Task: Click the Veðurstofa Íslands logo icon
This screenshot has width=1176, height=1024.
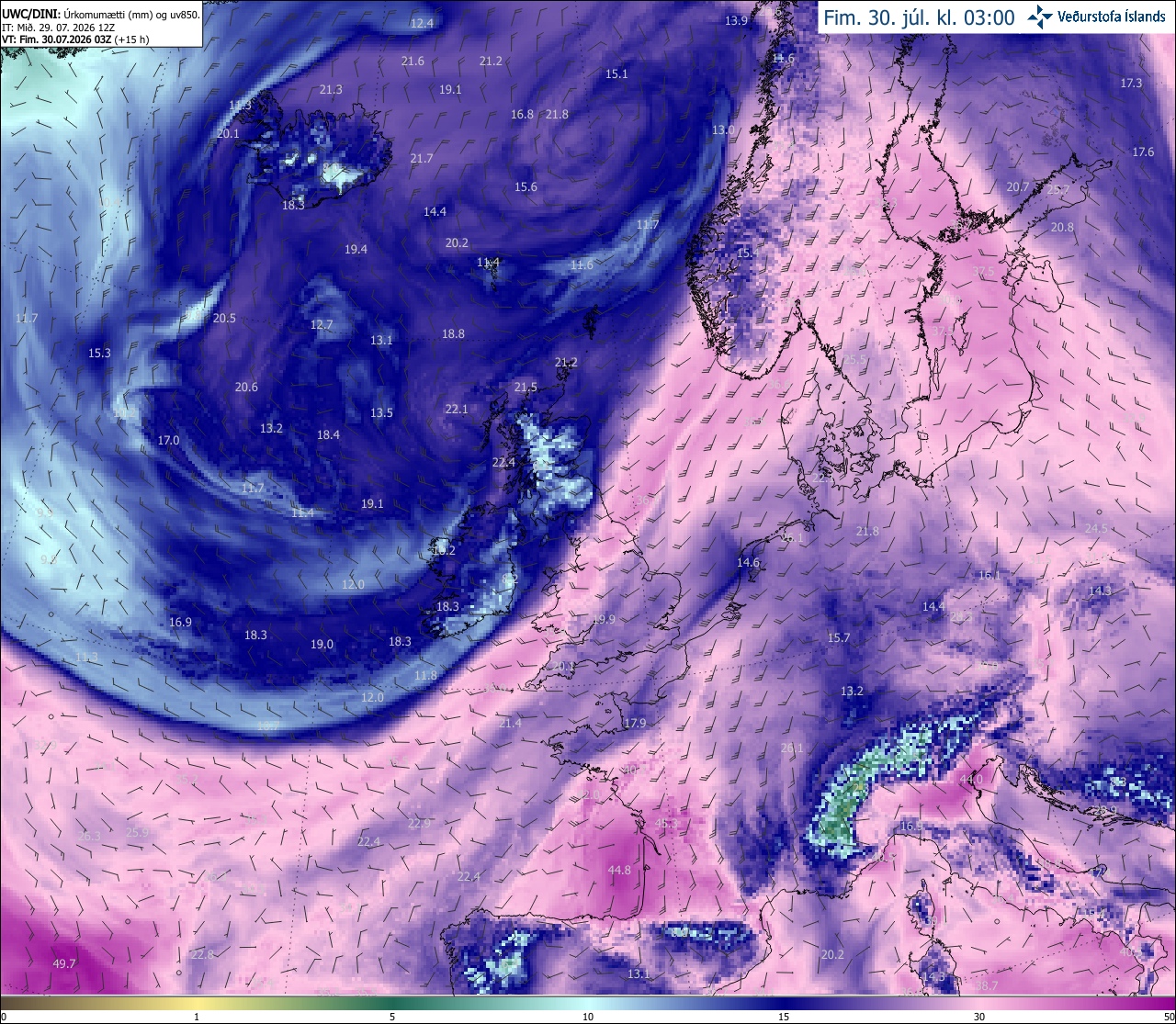Action: pos(1040,17)
